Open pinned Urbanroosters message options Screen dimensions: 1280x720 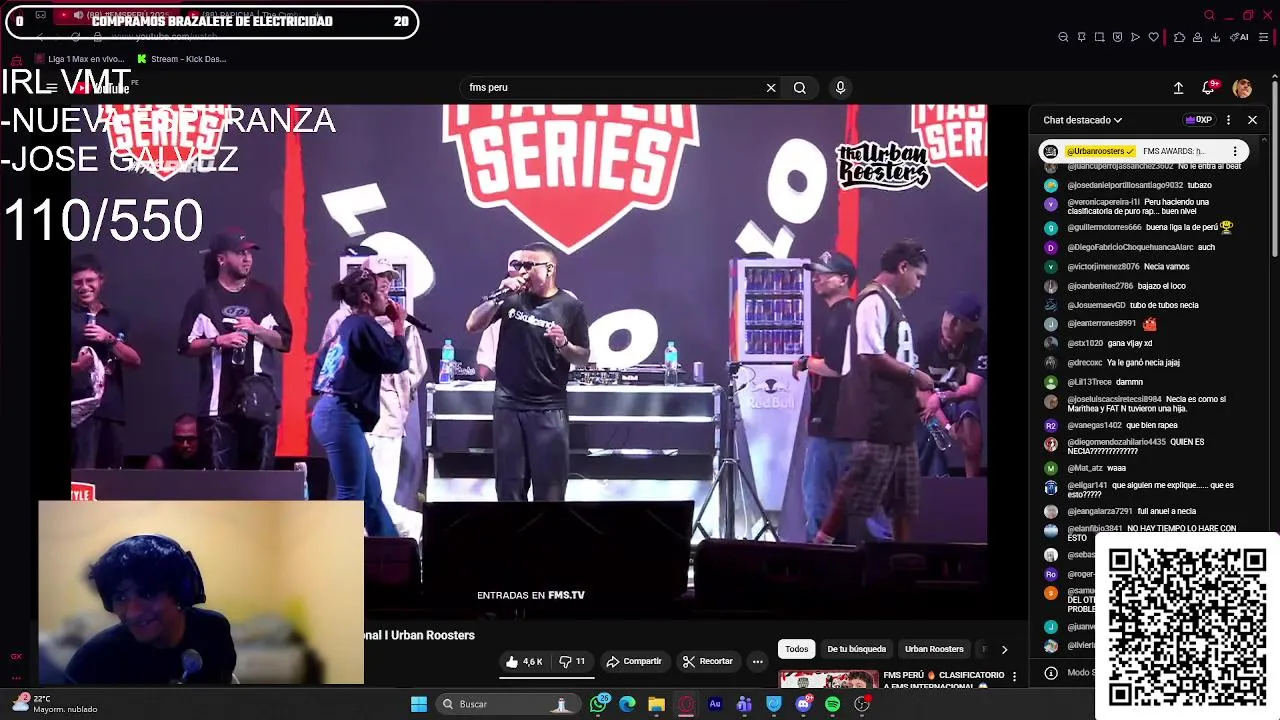1235,152
